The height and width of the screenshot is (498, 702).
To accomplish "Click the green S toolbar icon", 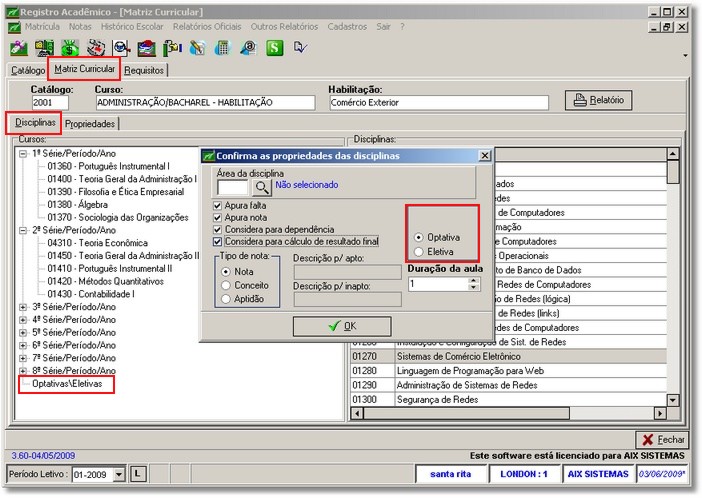I will click(273, 47).
